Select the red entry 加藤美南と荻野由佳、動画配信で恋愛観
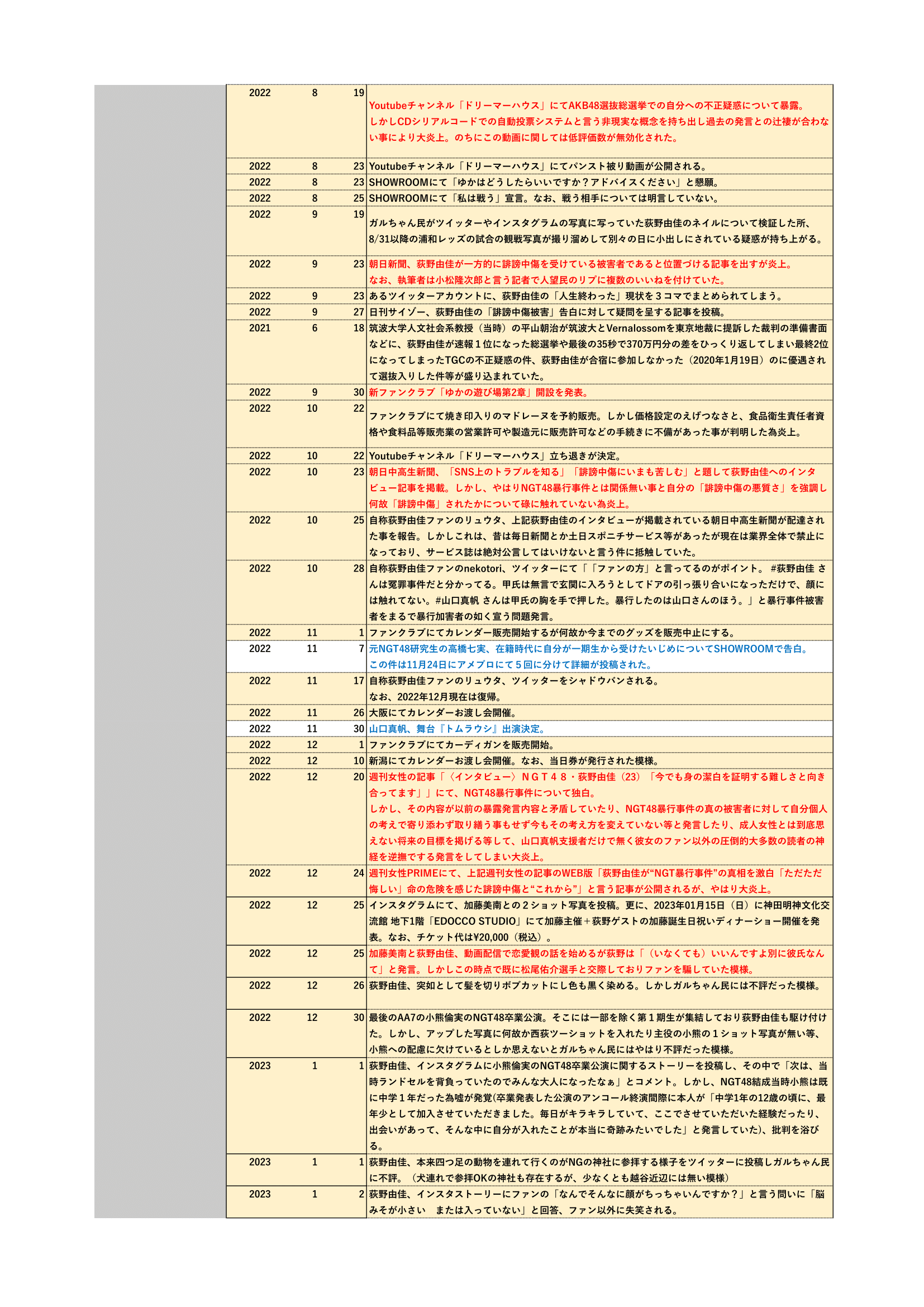 point(599,962)
